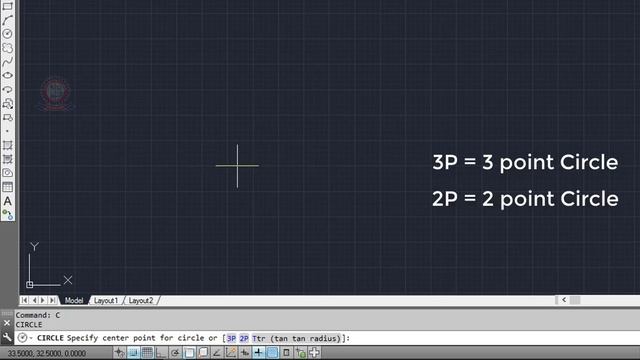Open command line customize wrench
Image resolution: width=640 pixels, height=360 pixels.
coord(7,337)
